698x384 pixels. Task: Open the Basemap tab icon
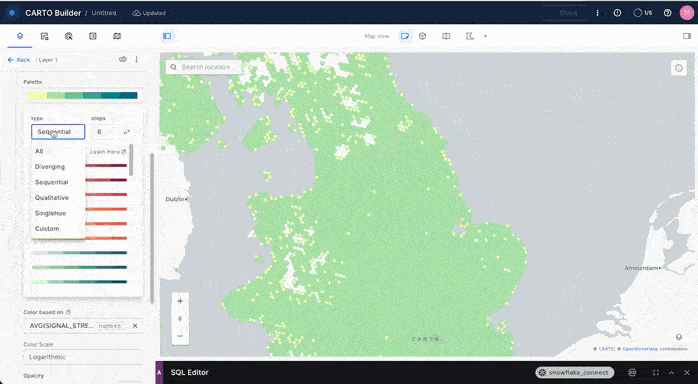pyautogui.click(x=117, y=36)
